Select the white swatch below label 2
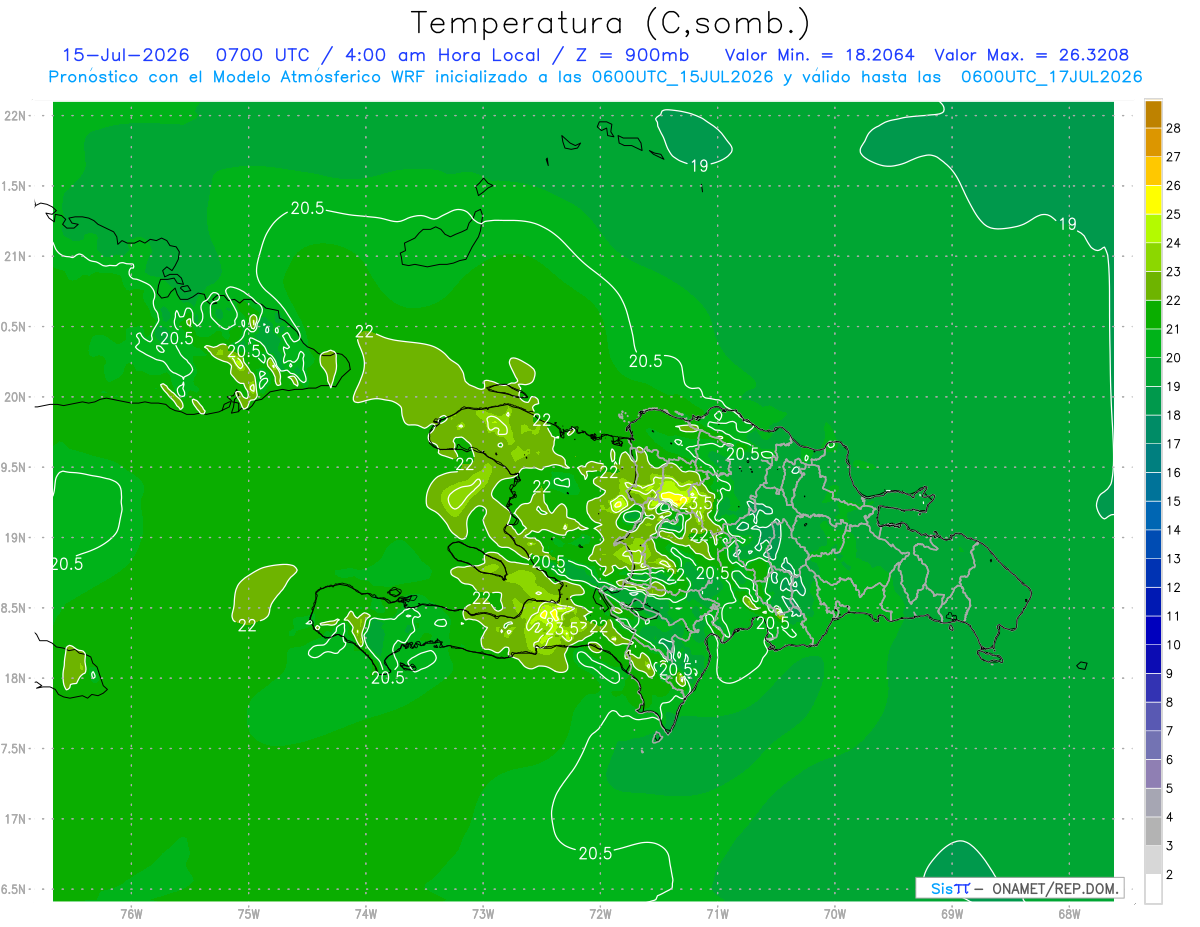This screenshot has height=927, width=1200. pyautogui.click(x=1153, y=889)
